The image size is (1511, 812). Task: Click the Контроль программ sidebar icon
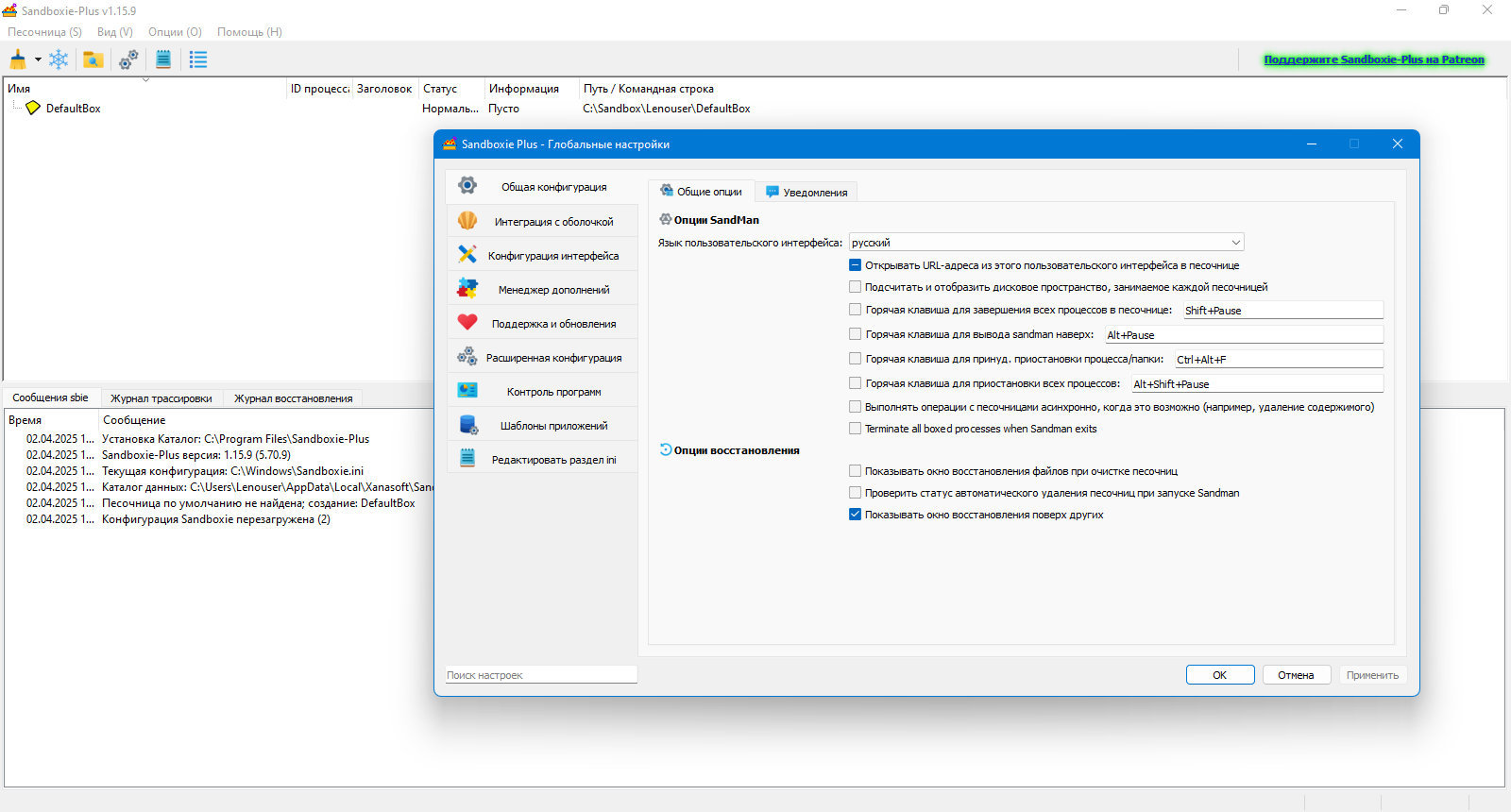[467, 390]
